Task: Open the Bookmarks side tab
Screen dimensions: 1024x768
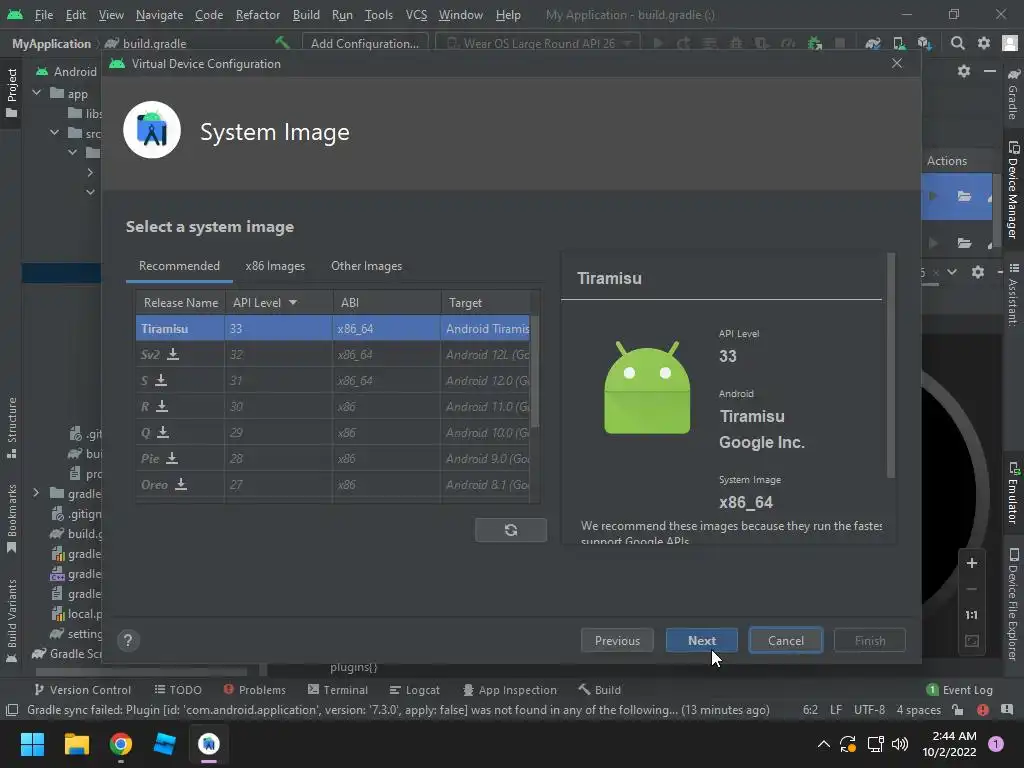Action: point(11,519)
